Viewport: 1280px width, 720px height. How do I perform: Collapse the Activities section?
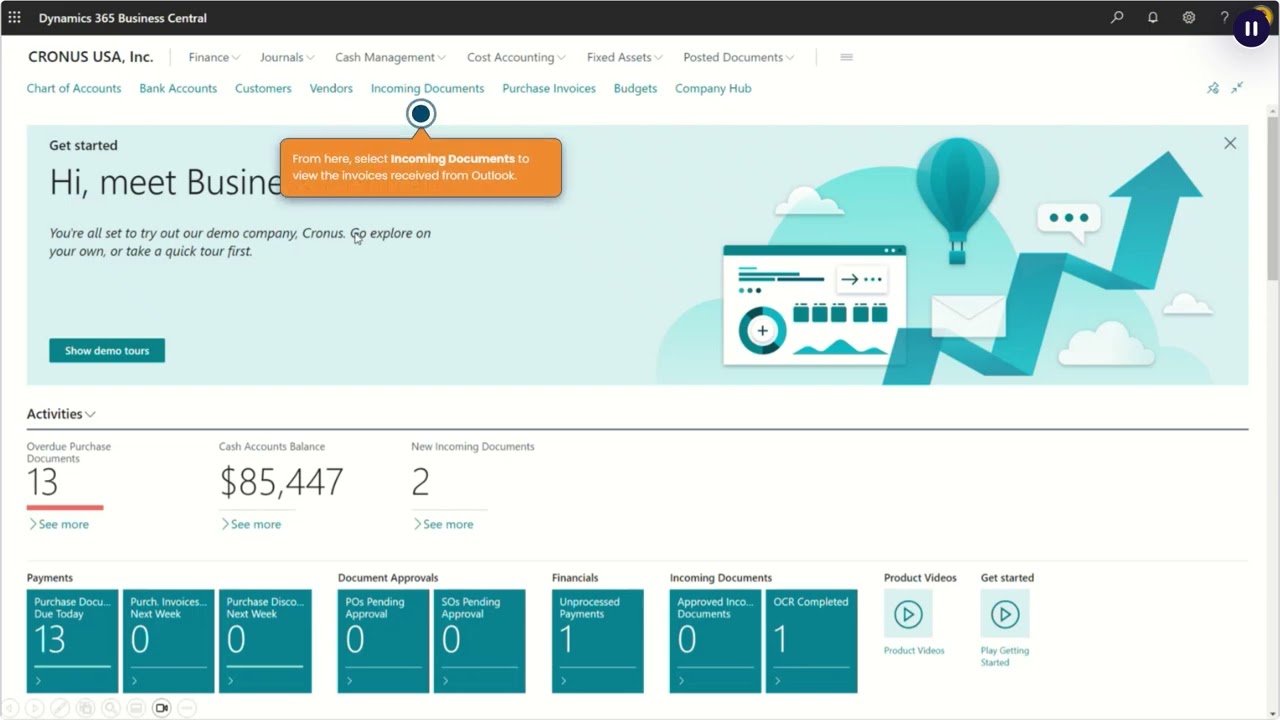(61, 414)
